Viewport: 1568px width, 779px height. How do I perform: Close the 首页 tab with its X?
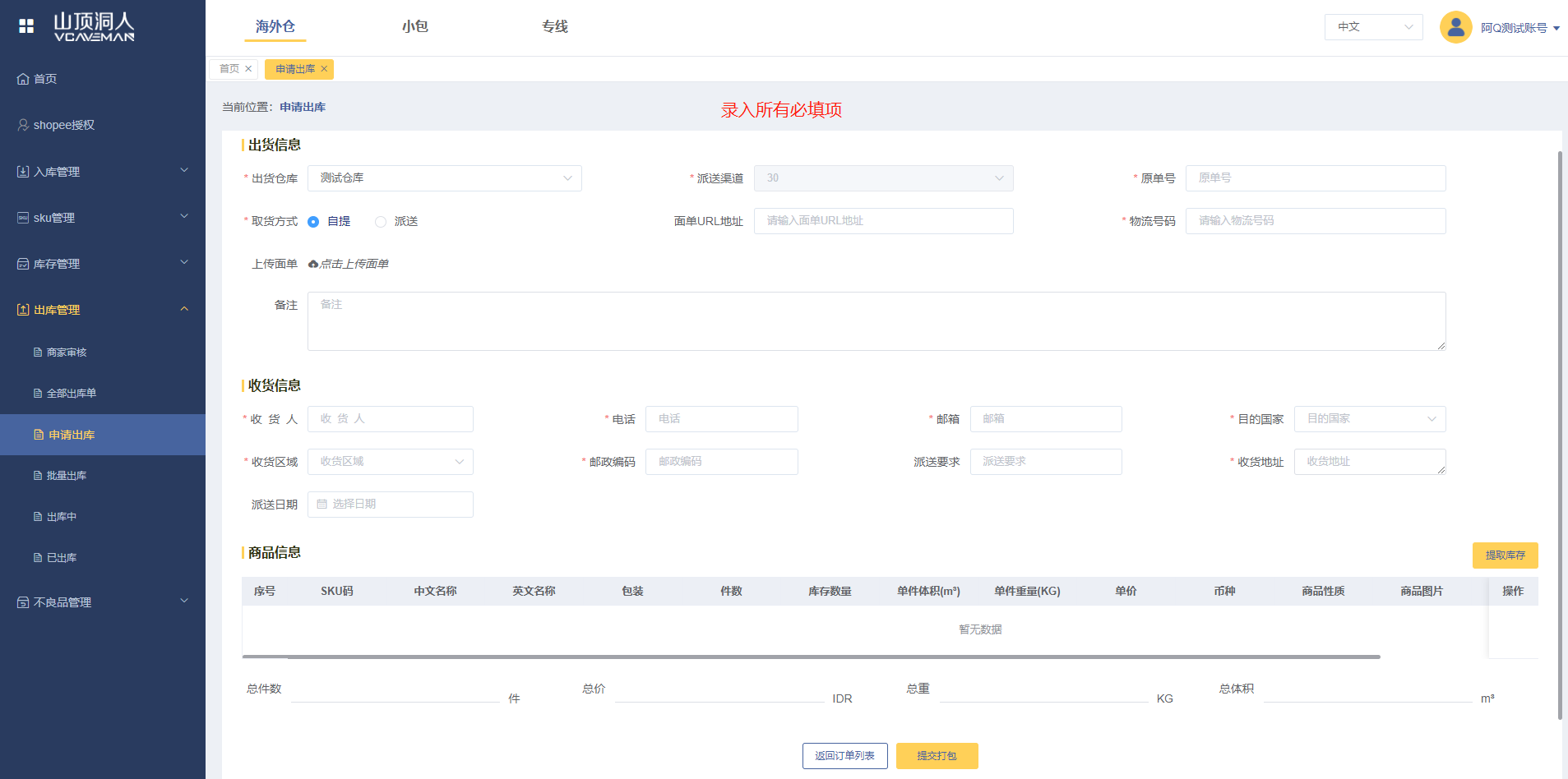click(x=248, y=69)
